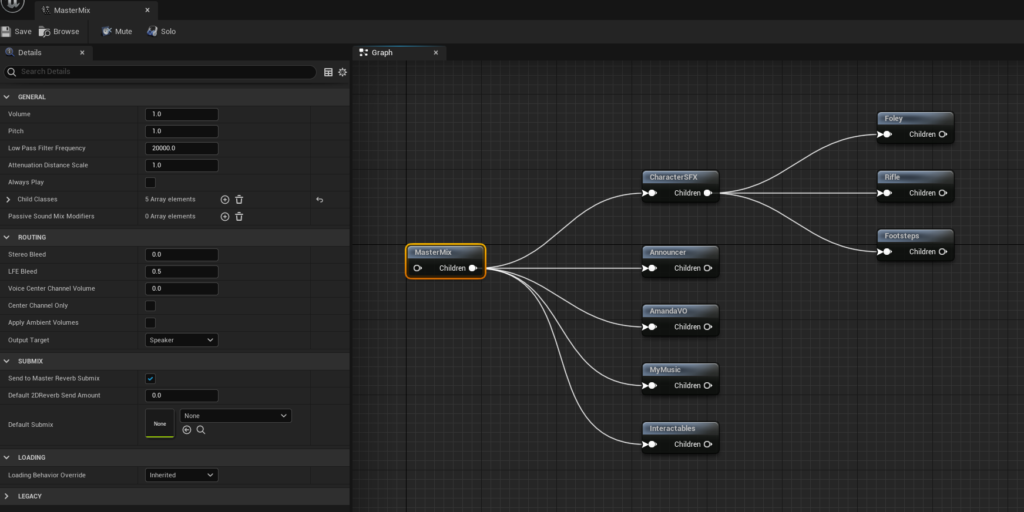Image resolution: width=1024 pixels, height=512 pixels.
Task: Empty the Passive Sound Mix Modifiers array
Action: [x=239, y=216]
